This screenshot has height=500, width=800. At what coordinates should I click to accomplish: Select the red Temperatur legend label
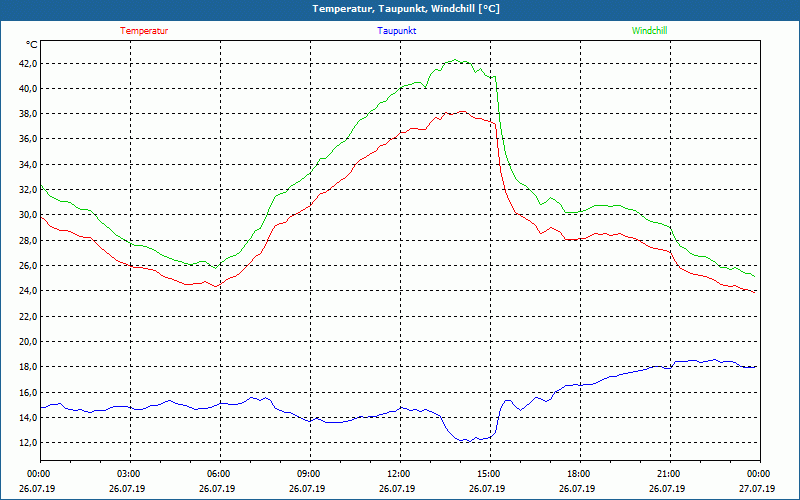coord(144,31)
